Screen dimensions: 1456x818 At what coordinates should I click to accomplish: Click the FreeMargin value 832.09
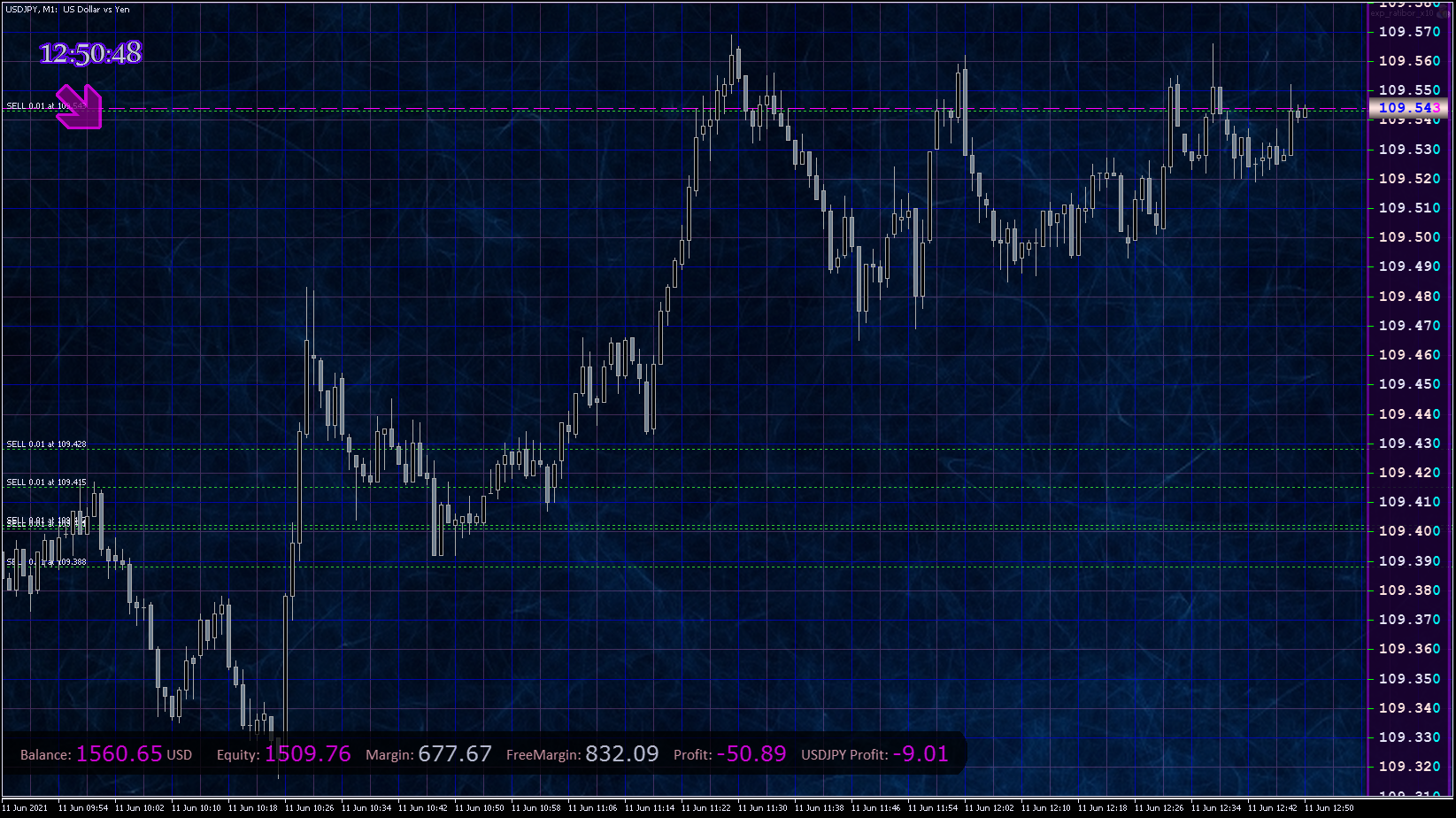pos(622,753)
